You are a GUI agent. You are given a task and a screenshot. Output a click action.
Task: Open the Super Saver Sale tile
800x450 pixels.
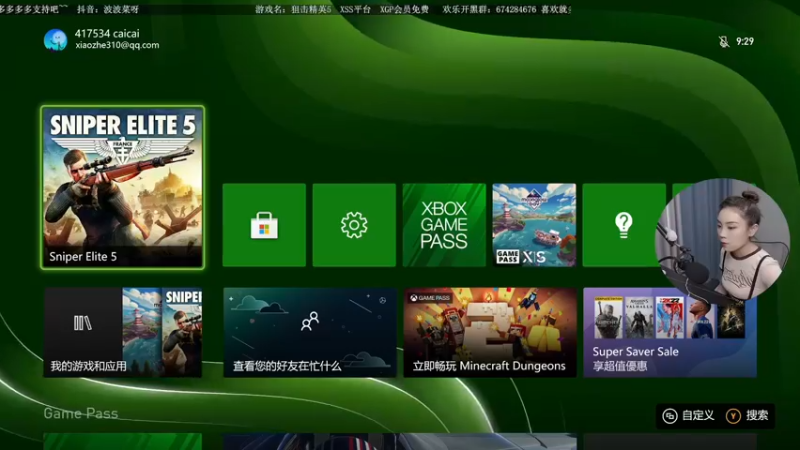pyautogui.click(x=670, y=333)
